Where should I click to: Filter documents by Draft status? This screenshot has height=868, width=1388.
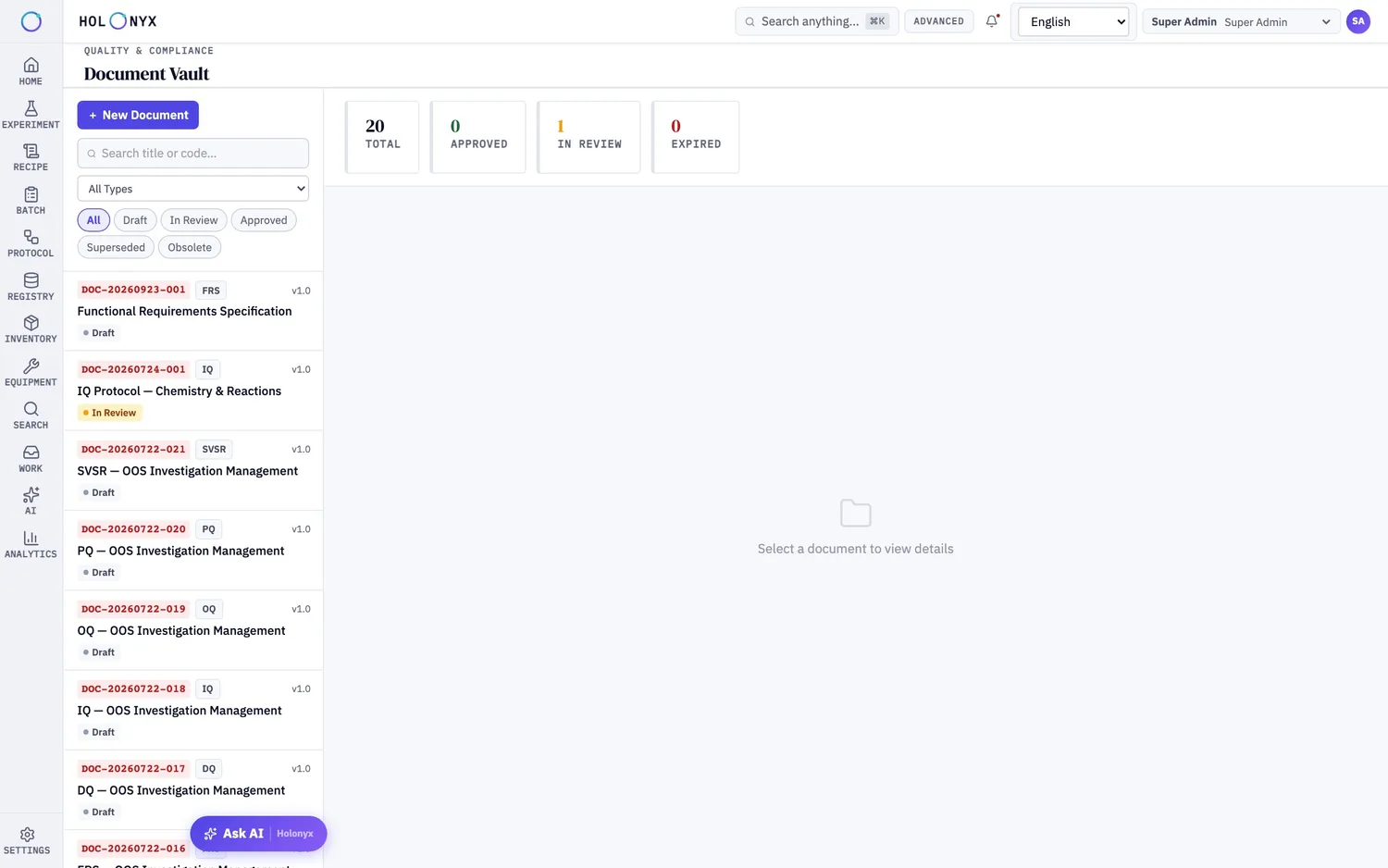(135, 220)
